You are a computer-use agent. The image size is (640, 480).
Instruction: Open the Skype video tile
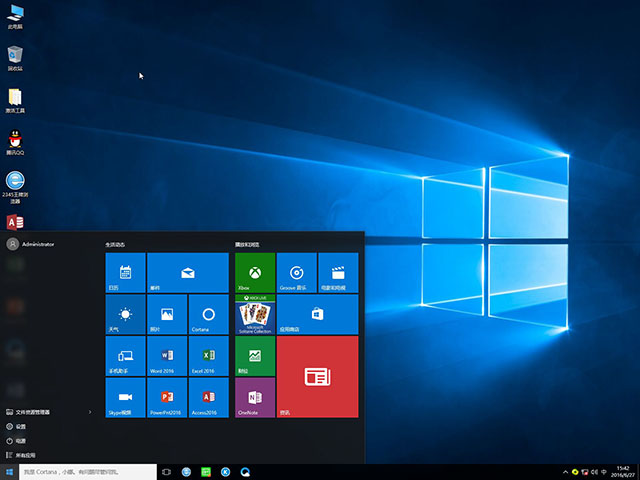click(x=125, y=397)
